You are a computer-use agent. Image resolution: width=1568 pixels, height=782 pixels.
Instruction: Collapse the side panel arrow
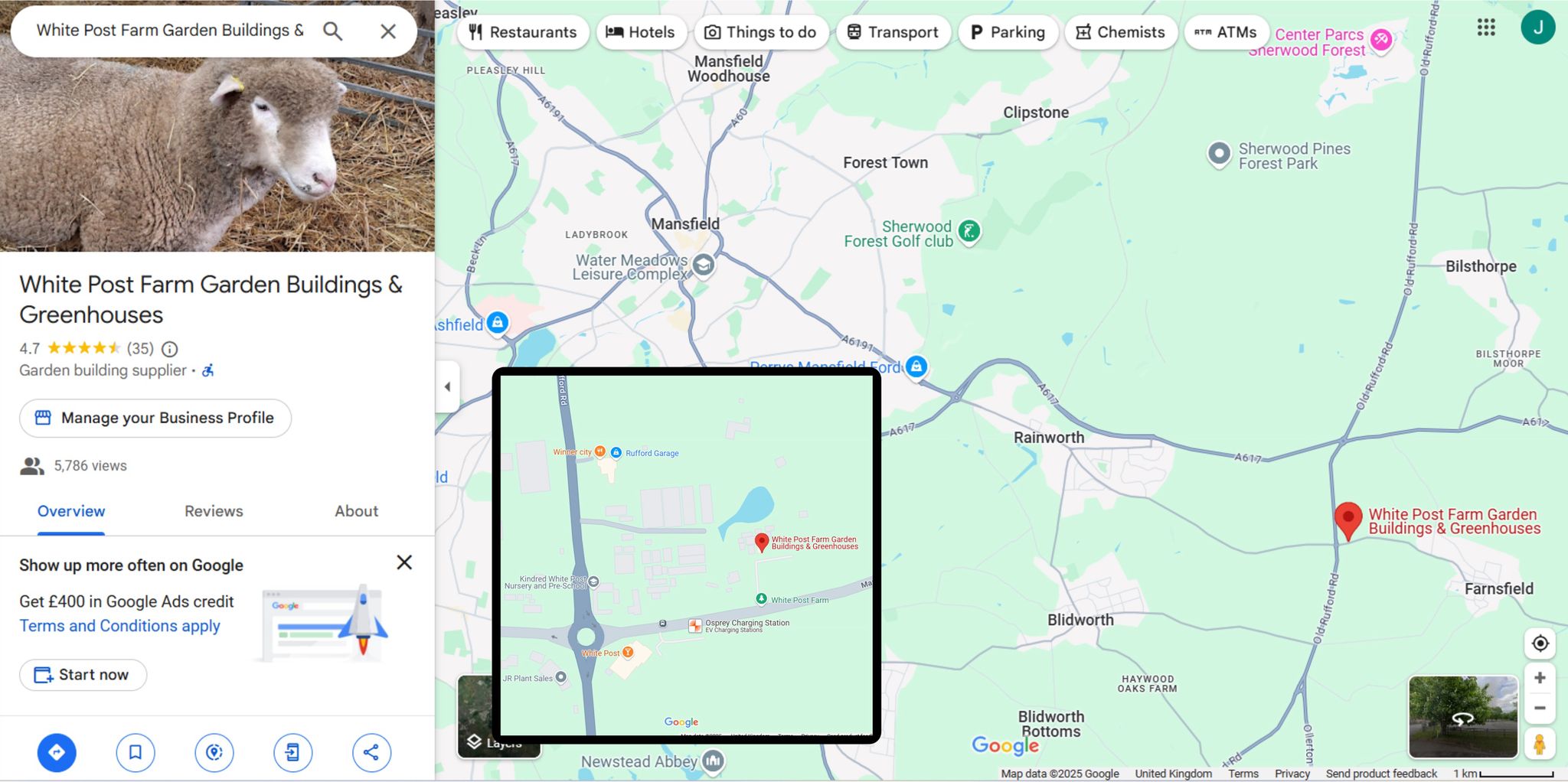click(x=448, y=386)
